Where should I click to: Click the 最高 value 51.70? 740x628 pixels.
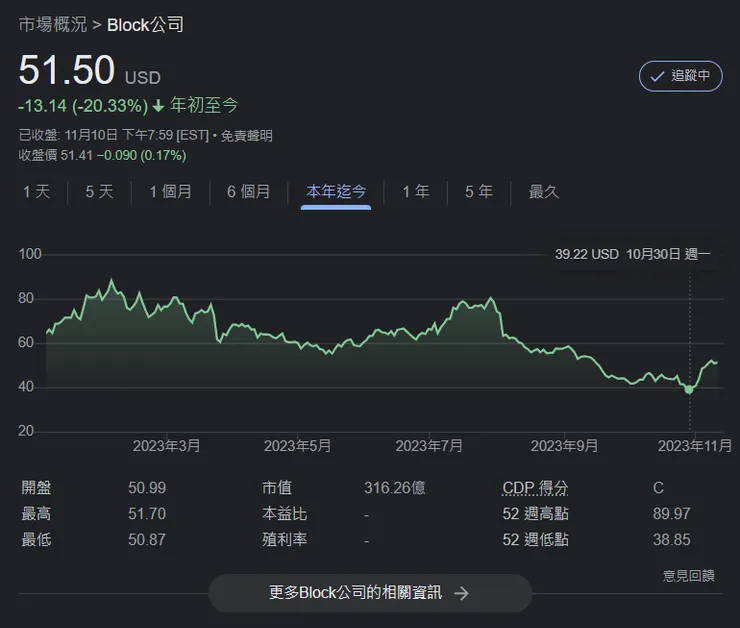[x=147, y=513]
